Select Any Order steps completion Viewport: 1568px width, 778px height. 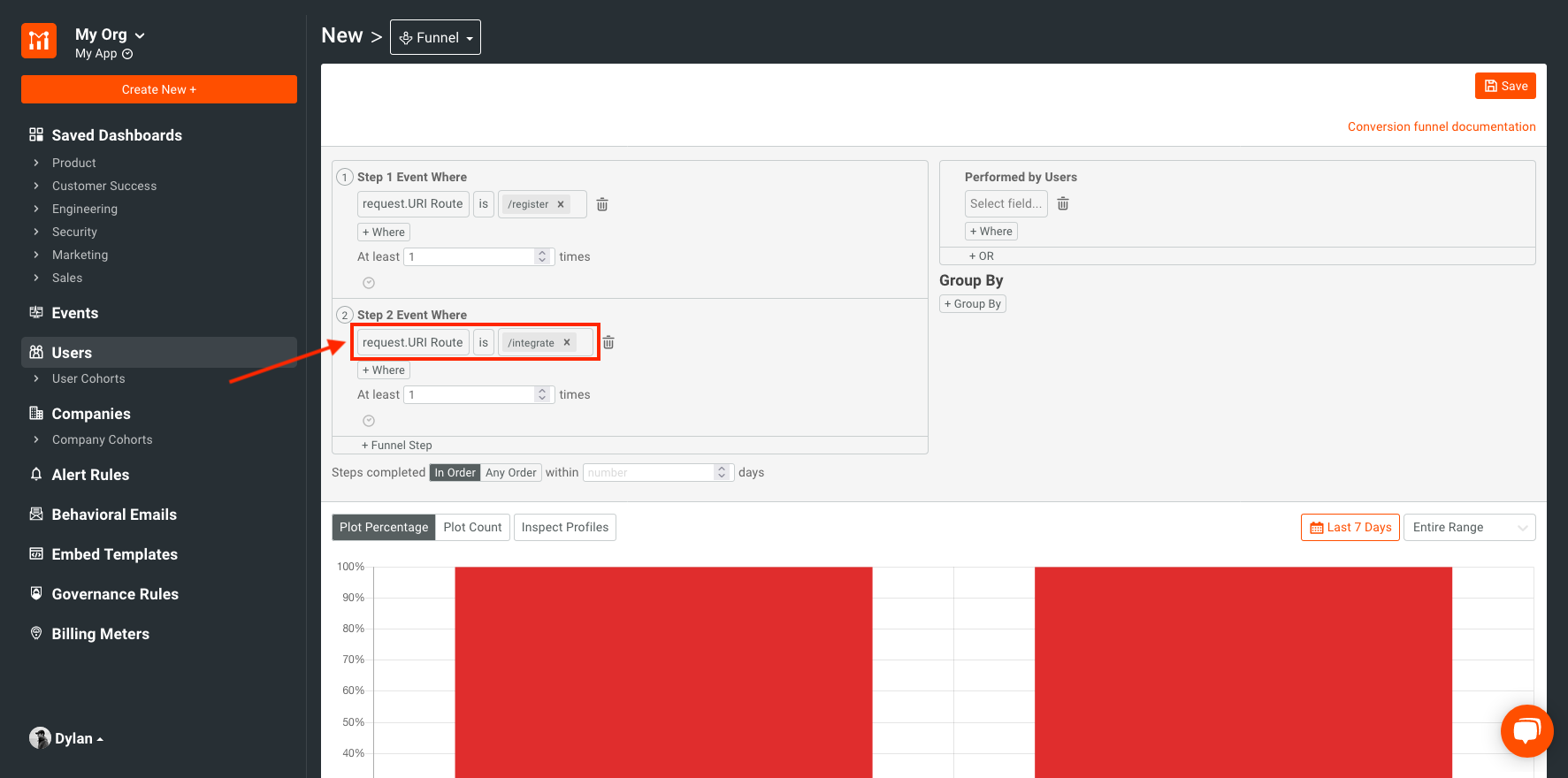pyautogui.click(x=511, y=473)
